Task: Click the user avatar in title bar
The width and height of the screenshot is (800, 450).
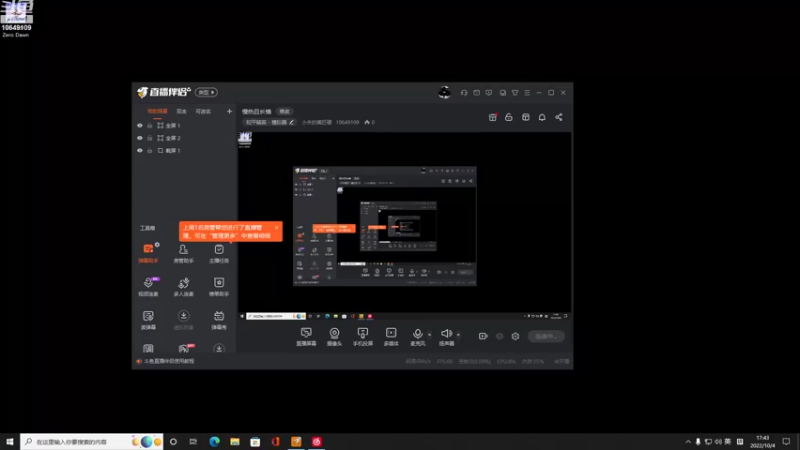Action: (x=444, y=92)
